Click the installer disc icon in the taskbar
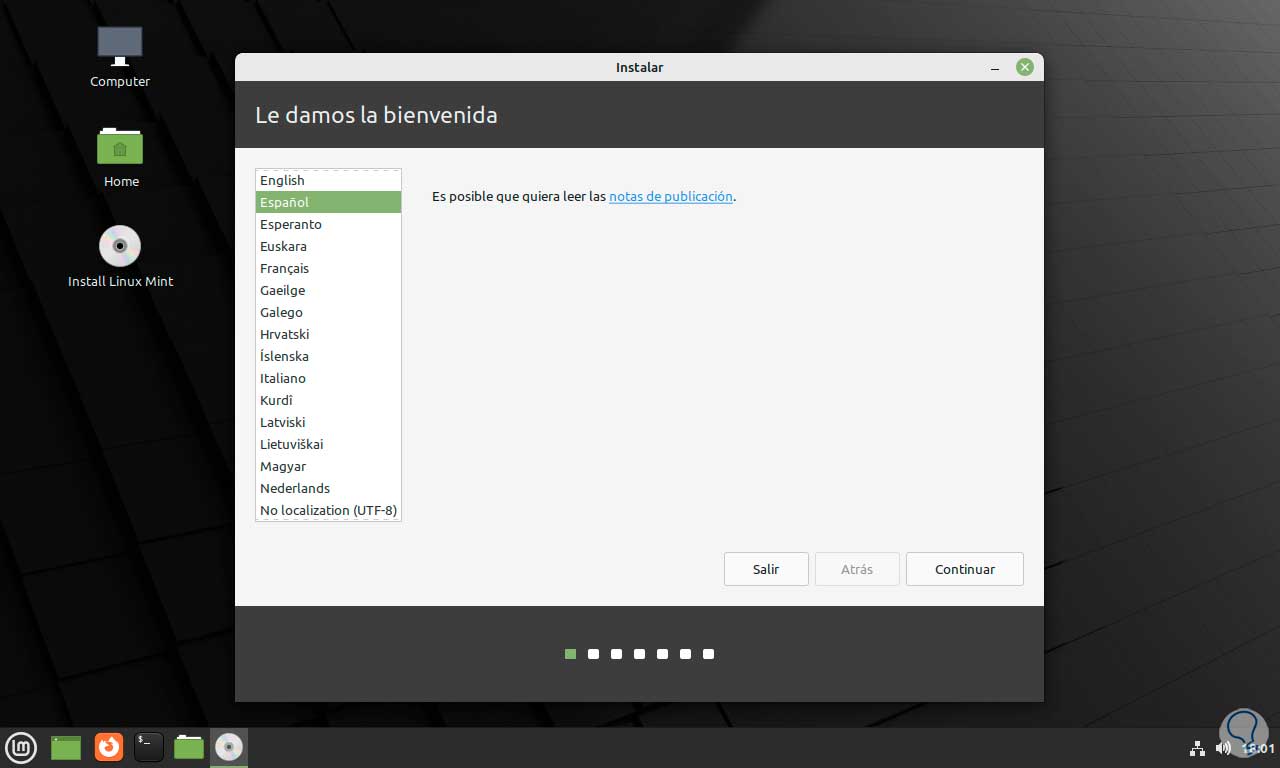The width and height of the screenshot is (1280, 768). click(x=228, y=747)
